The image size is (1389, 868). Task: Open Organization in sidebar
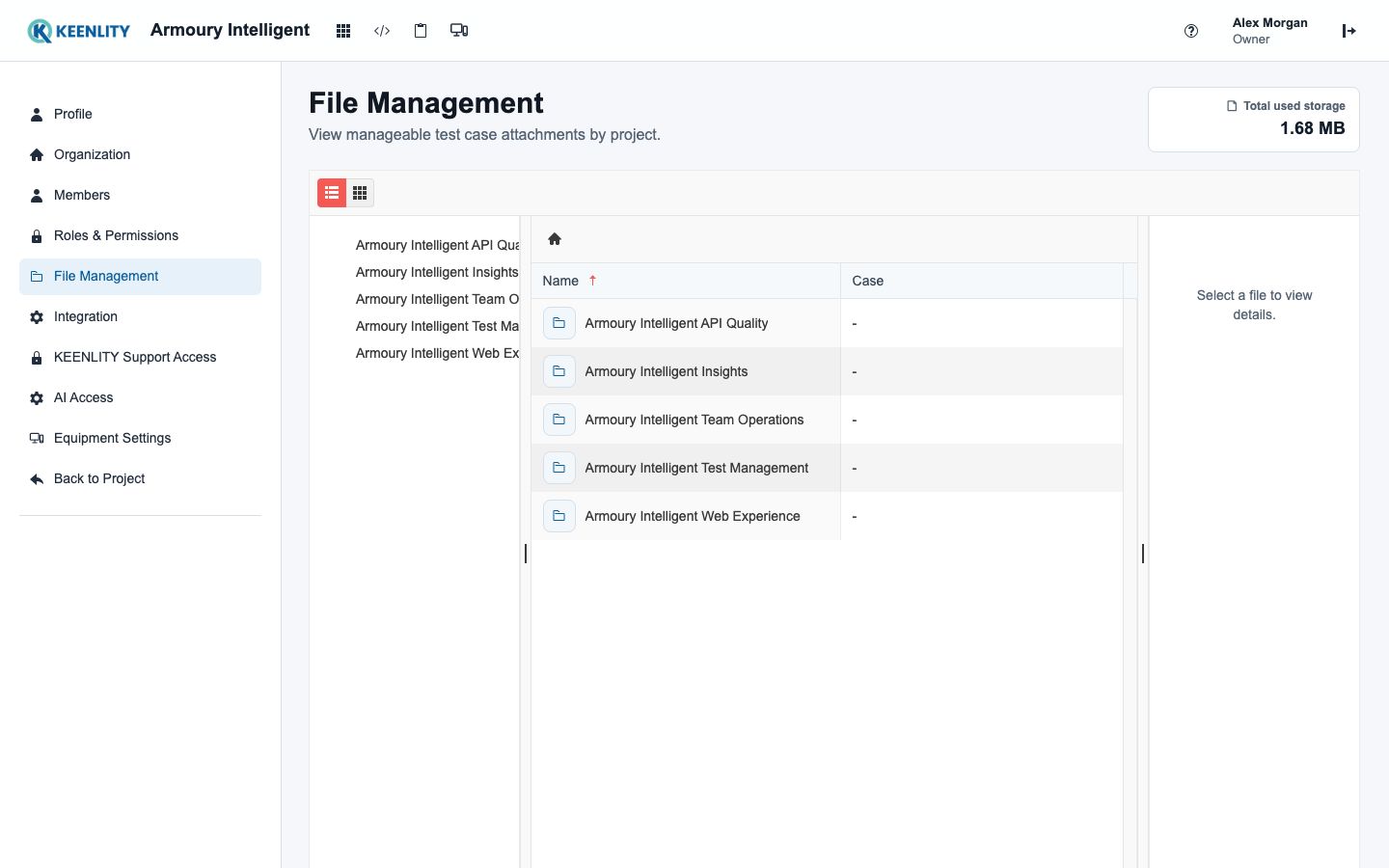pos(140,154)
